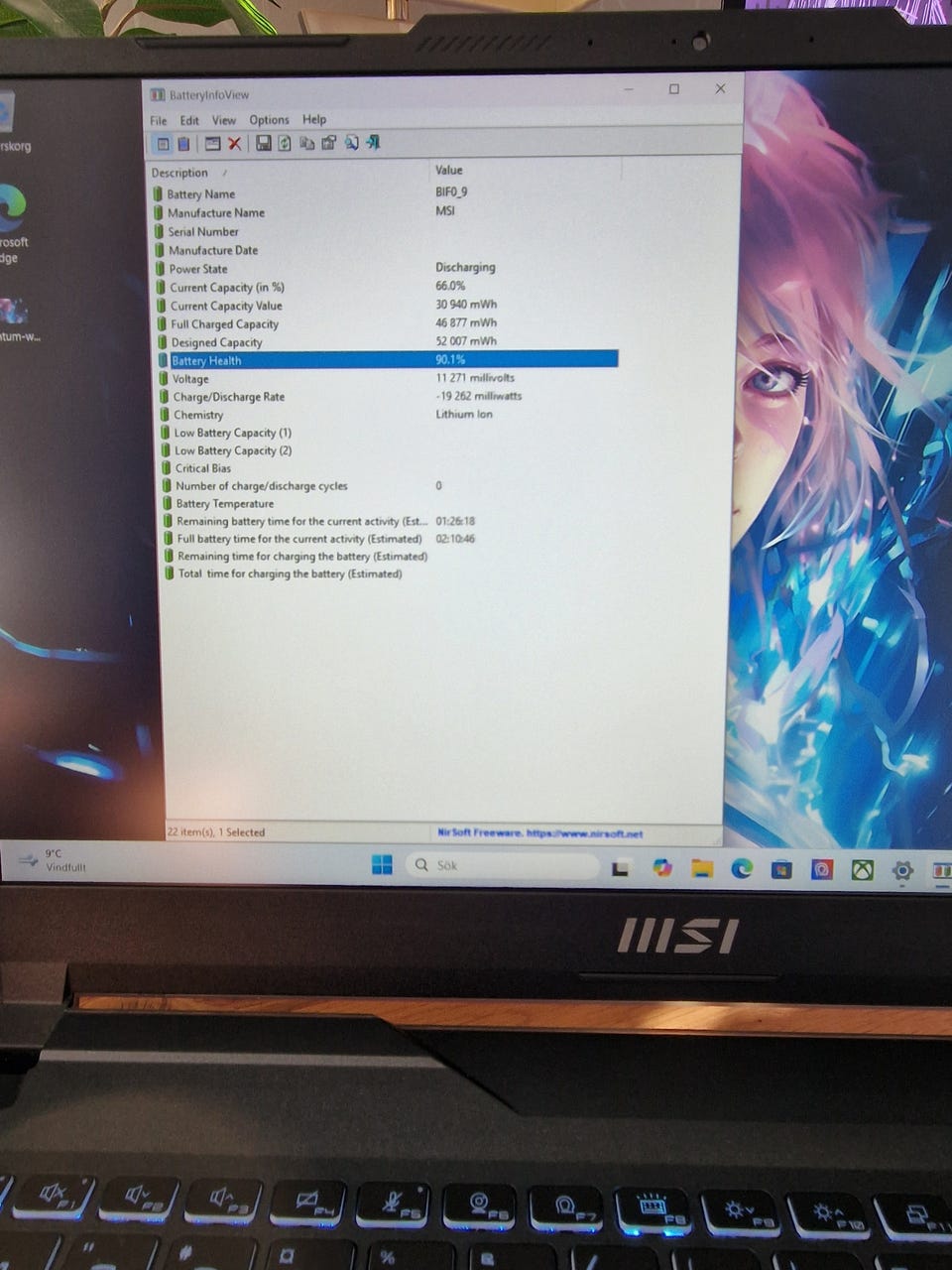The height and width of the screenshot is (1270, 952).
Task: Click the 02:10:46 full battery time value
Action: coord(455,539)
